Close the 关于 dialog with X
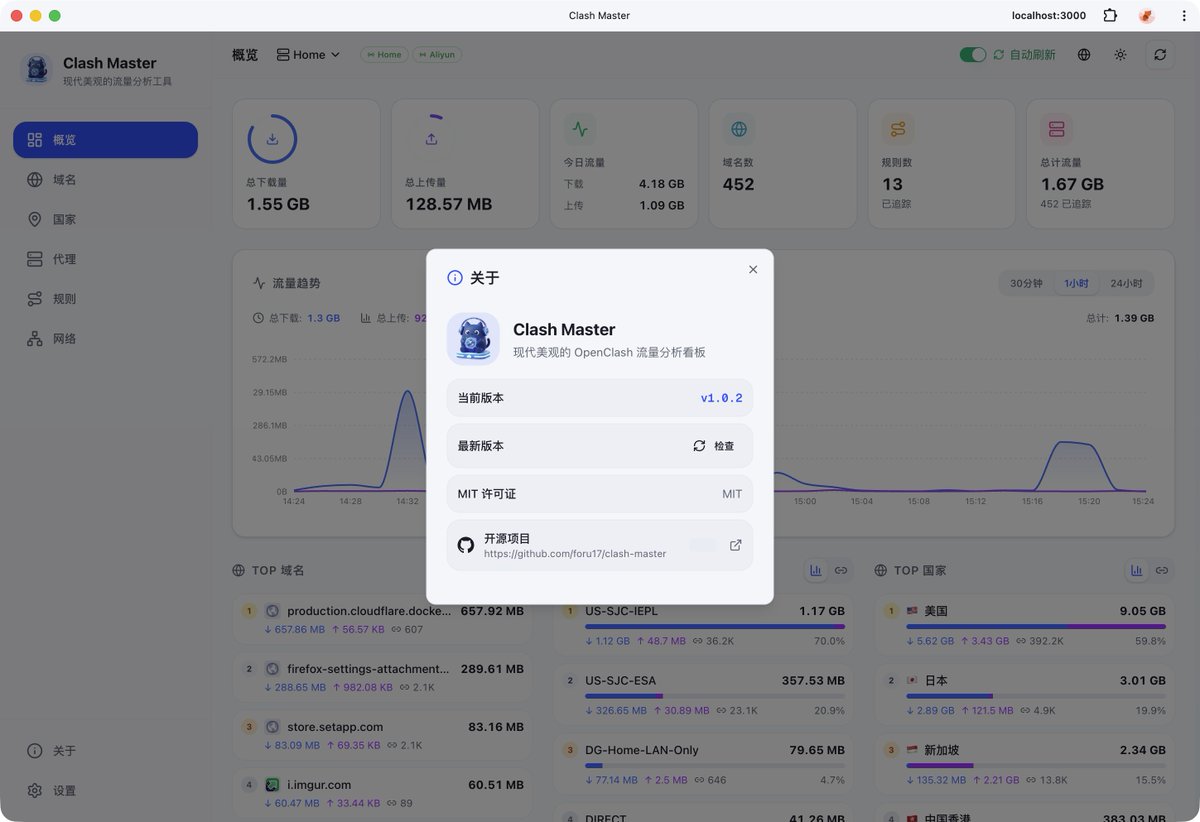Viewport: 1200px width, 822px height. coord(753,269)
